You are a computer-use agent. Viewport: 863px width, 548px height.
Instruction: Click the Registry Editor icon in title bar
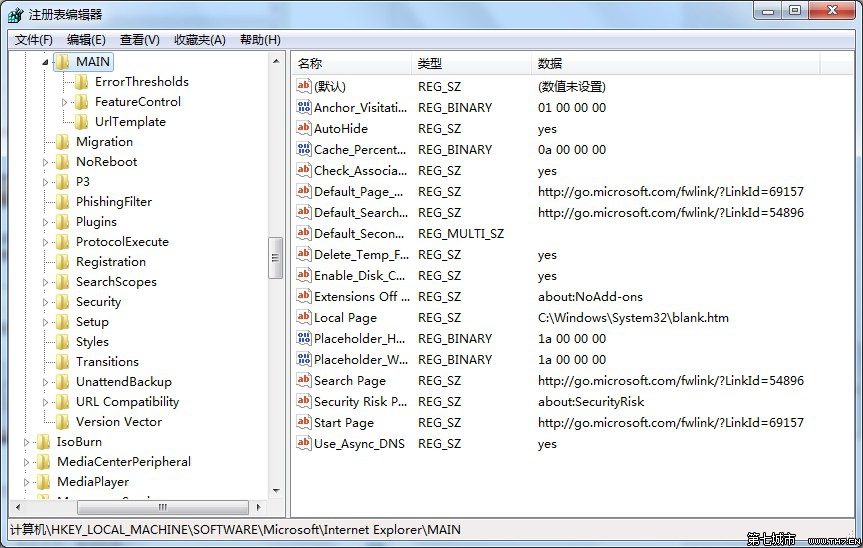pos(16,14)
